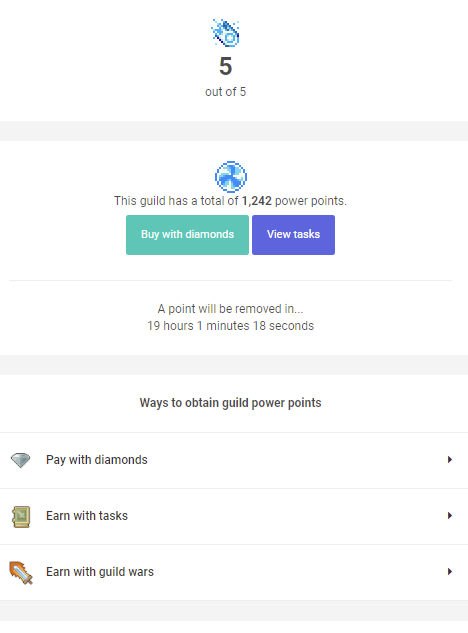Click the Buy with diamonds button
Image resolution: width=468 pixels, height=633 pixels.
pos(187,235)
